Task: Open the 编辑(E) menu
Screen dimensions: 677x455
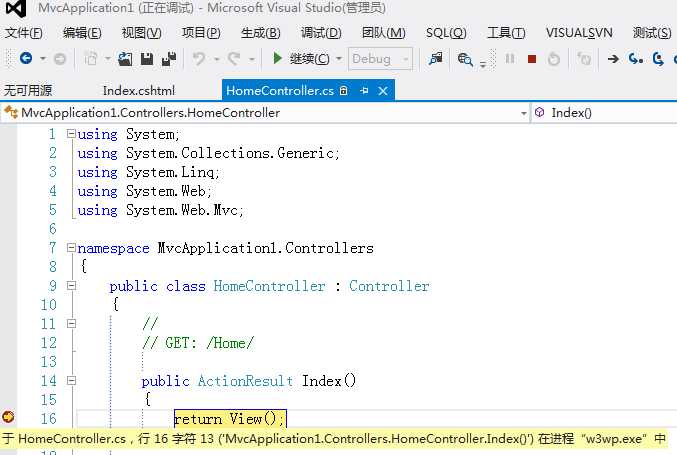Action: [82, 33]
